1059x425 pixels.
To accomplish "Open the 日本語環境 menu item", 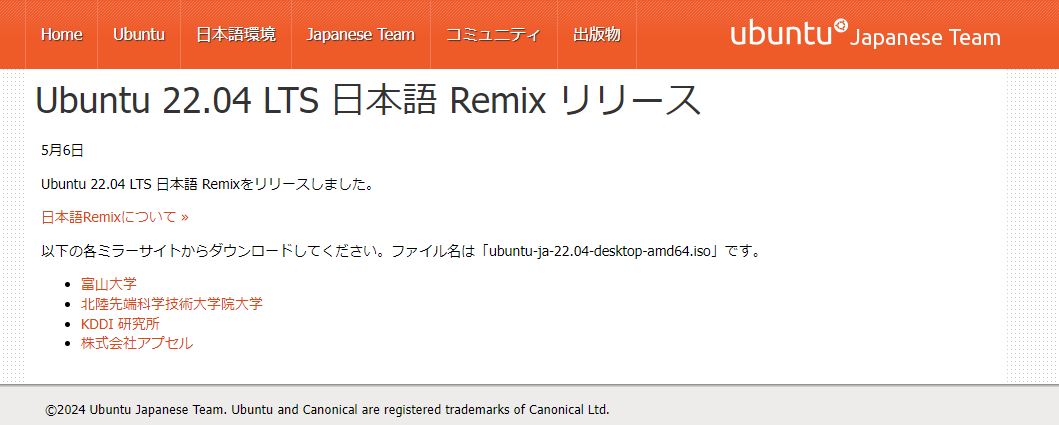I will pyautogui.click(x=236, y=34).
